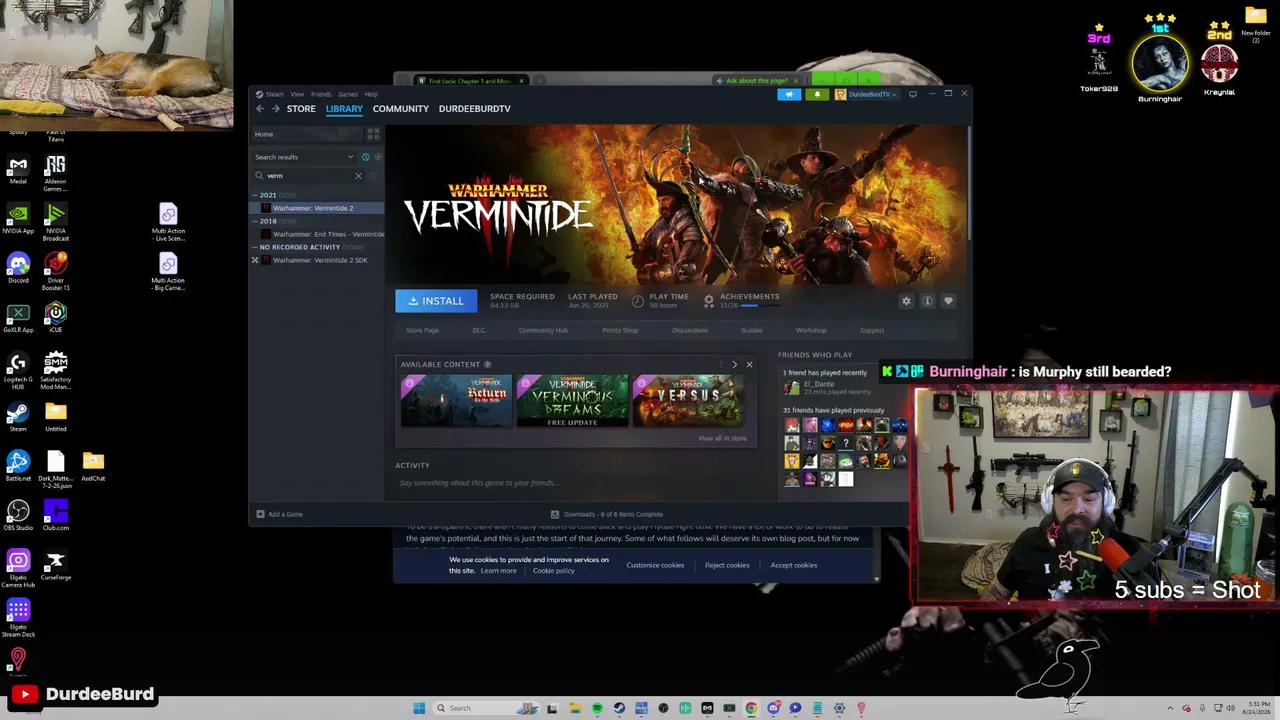1280x720 pixels.
Task: Open Available Content help question mark
Action: click(488, 364)
